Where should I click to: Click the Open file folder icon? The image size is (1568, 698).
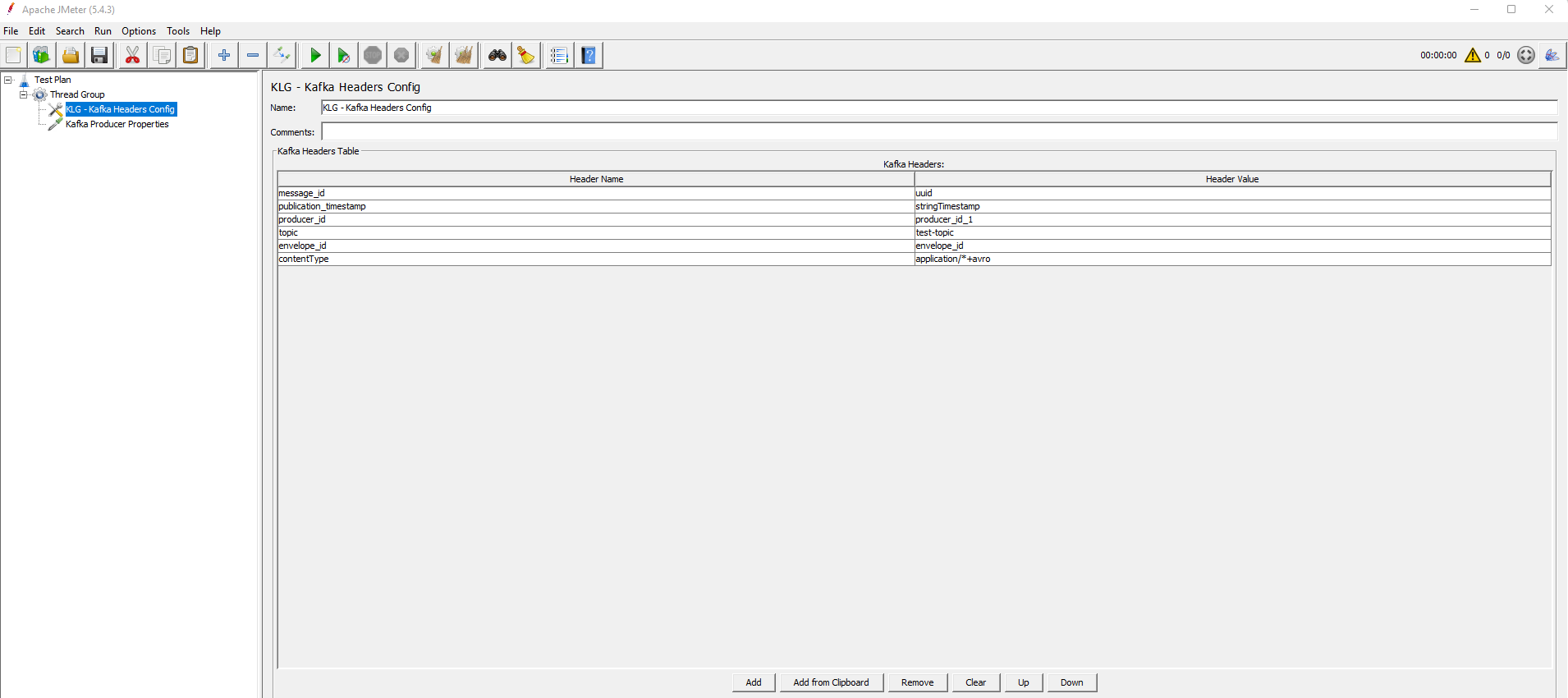click(71, 55)
